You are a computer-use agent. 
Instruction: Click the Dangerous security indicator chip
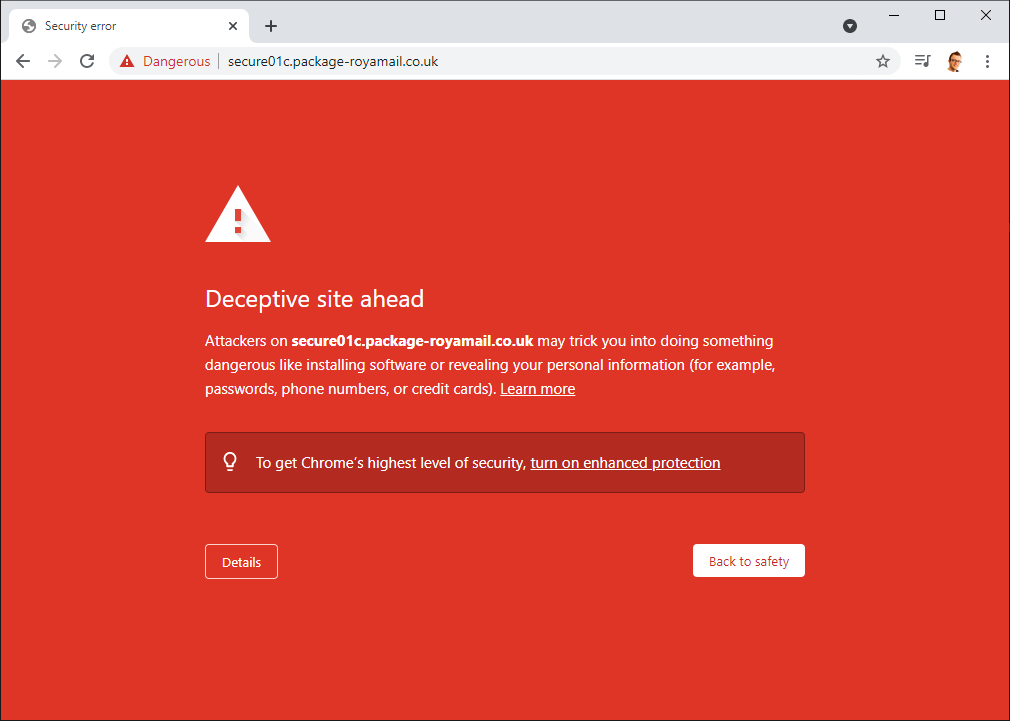pos(165,61)
